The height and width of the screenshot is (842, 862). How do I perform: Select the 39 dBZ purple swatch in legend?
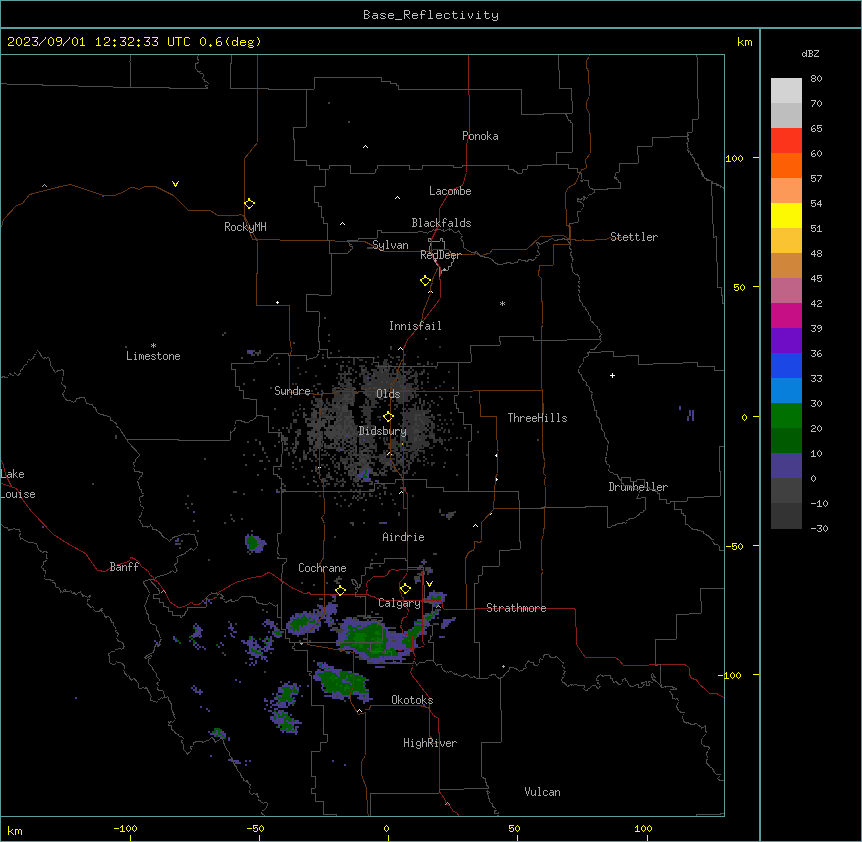pyautogui.click(x=786, y=341)
